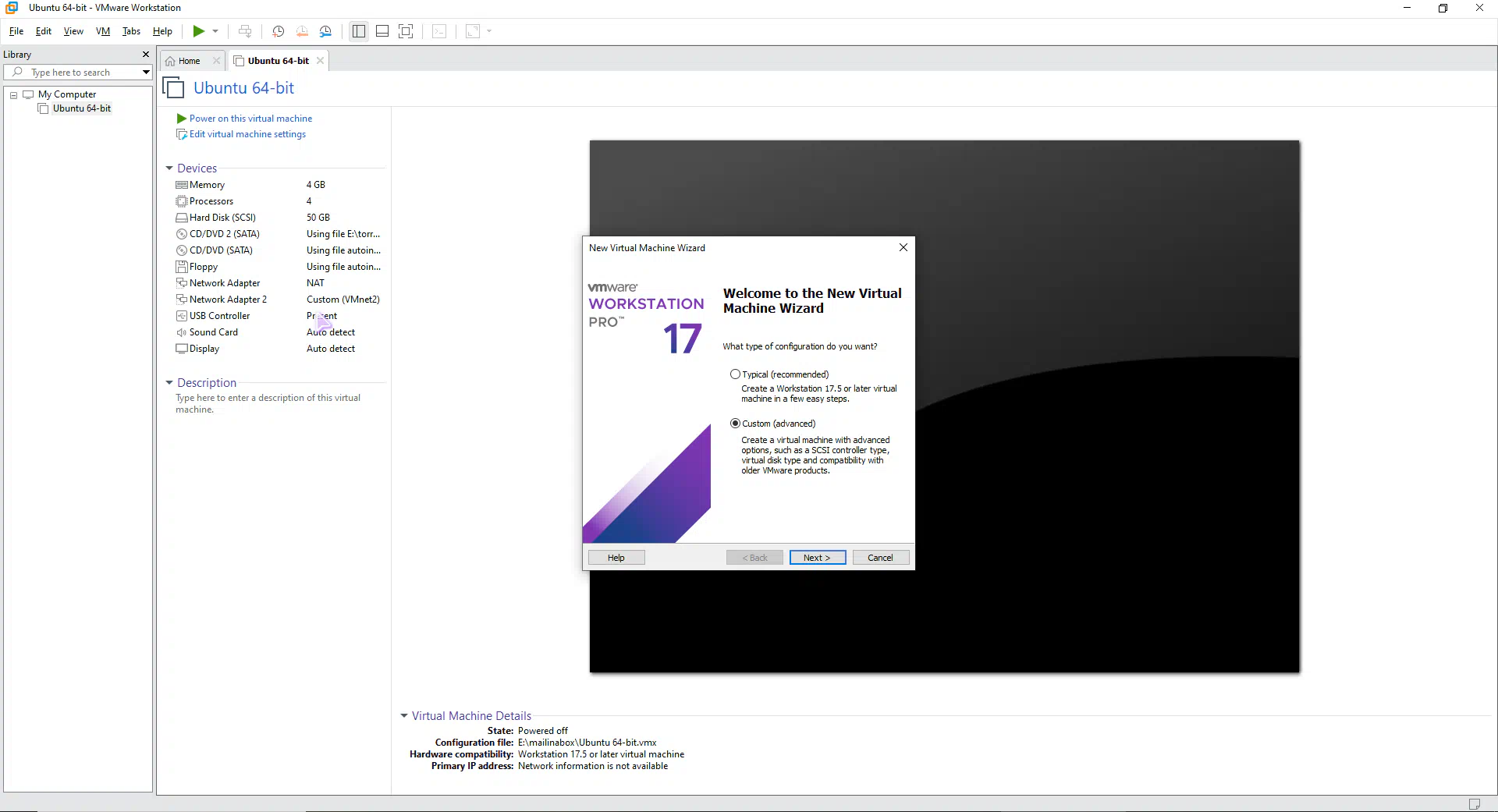Toggle the library sidebar toolbar icon
Image resolution: width=1498 pixels, height=812 pixels.
pos(359,31)
